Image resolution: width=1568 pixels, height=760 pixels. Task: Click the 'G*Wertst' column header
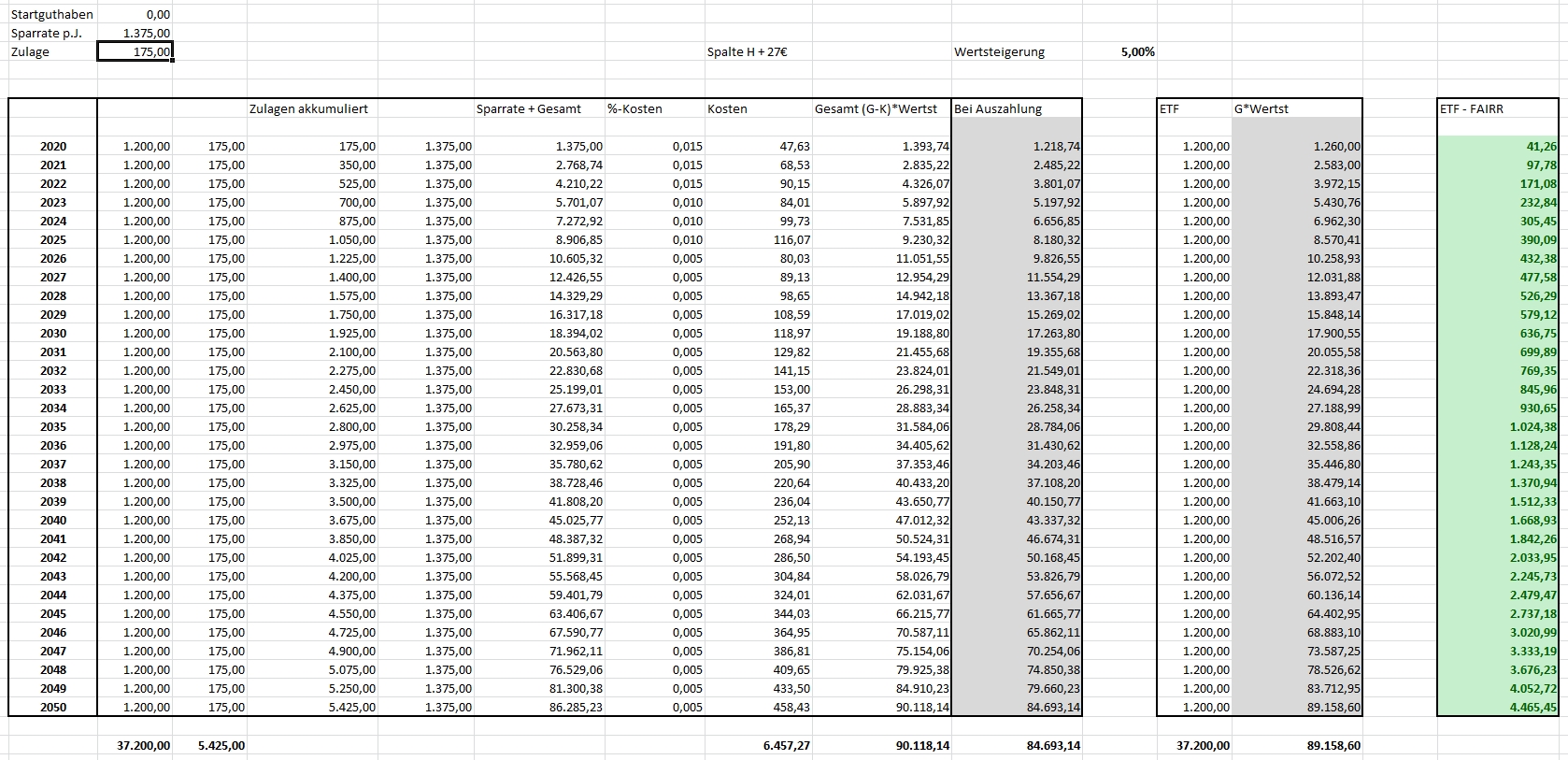tap(1261, 109)
